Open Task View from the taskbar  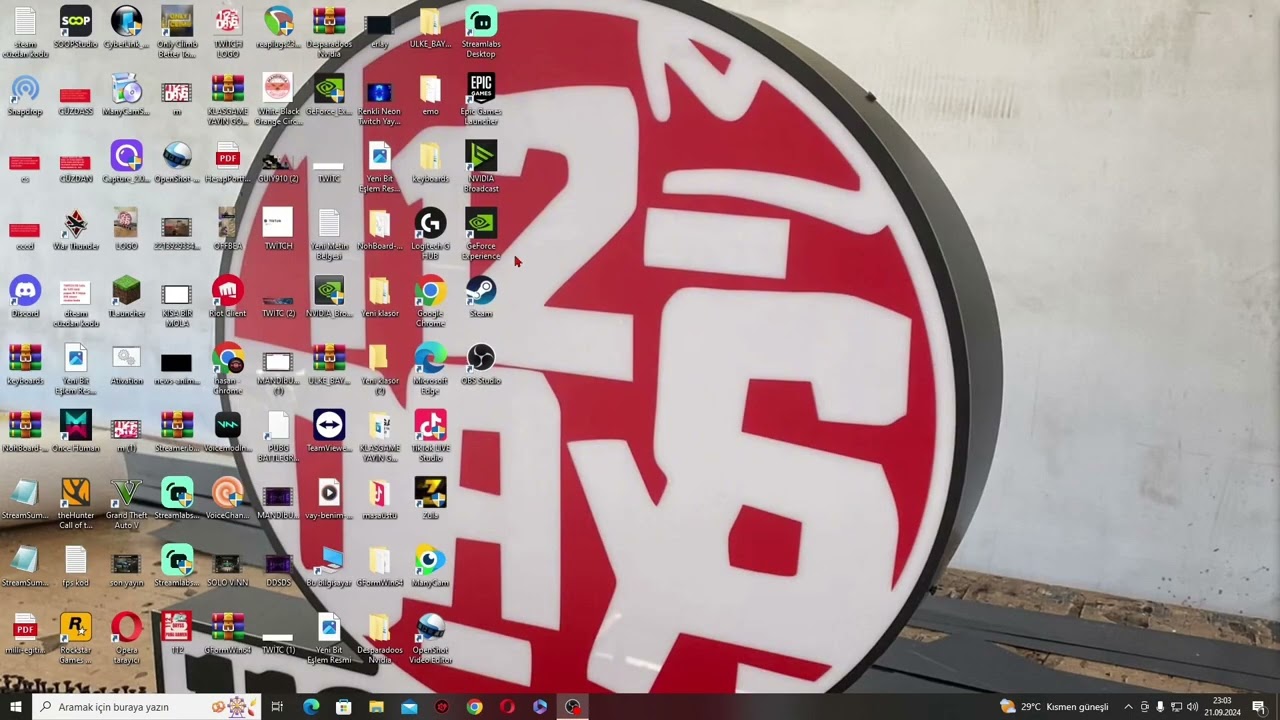click(x=277, y=707)
